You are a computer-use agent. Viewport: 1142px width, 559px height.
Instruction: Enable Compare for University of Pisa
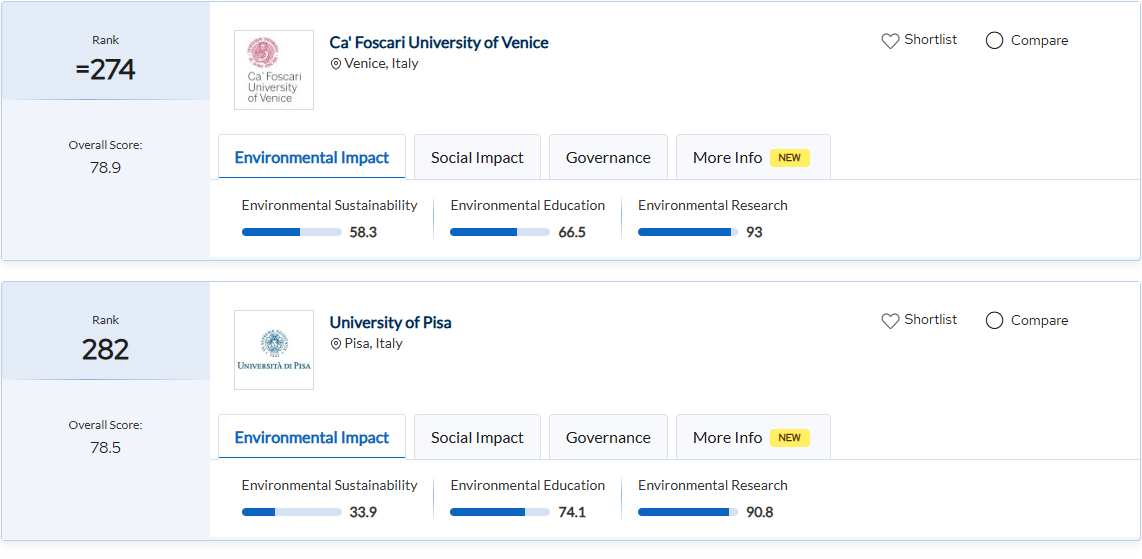click(x=994, y=321)
